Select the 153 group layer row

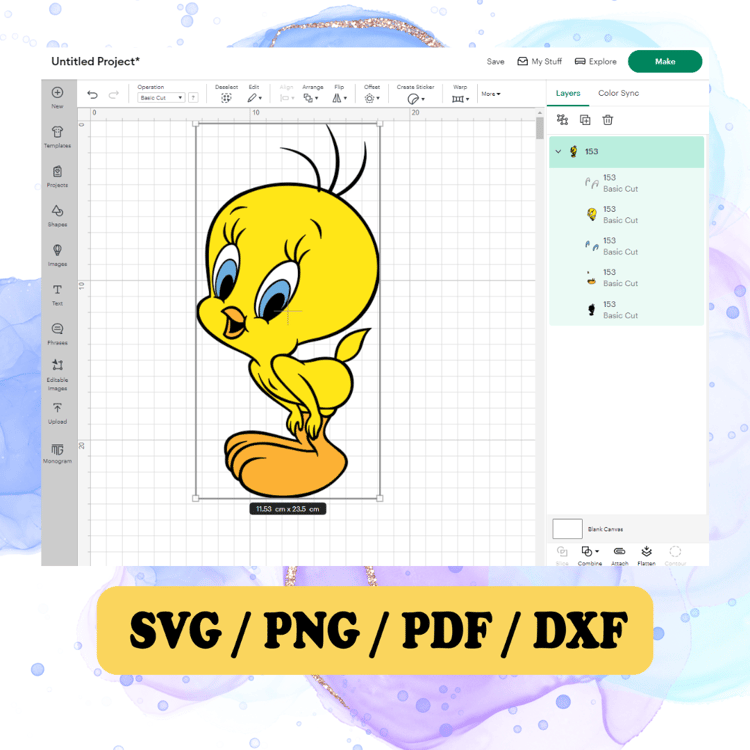click(627, 152)
